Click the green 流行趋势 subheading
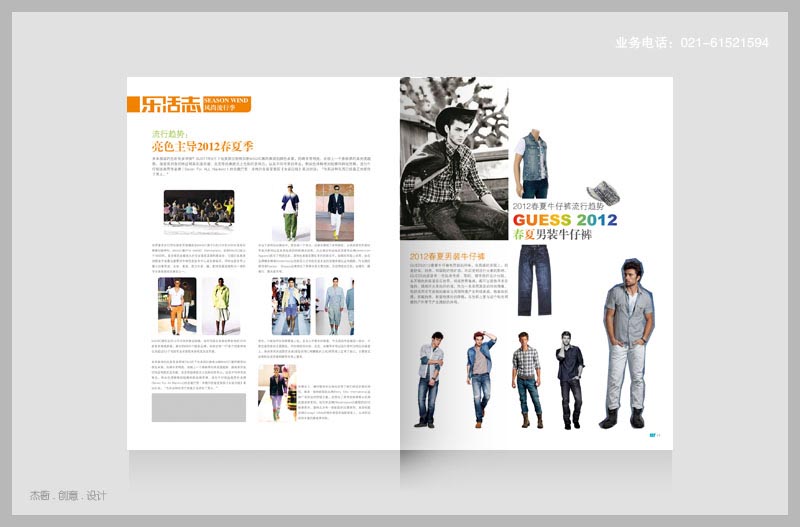 [170, 134]
